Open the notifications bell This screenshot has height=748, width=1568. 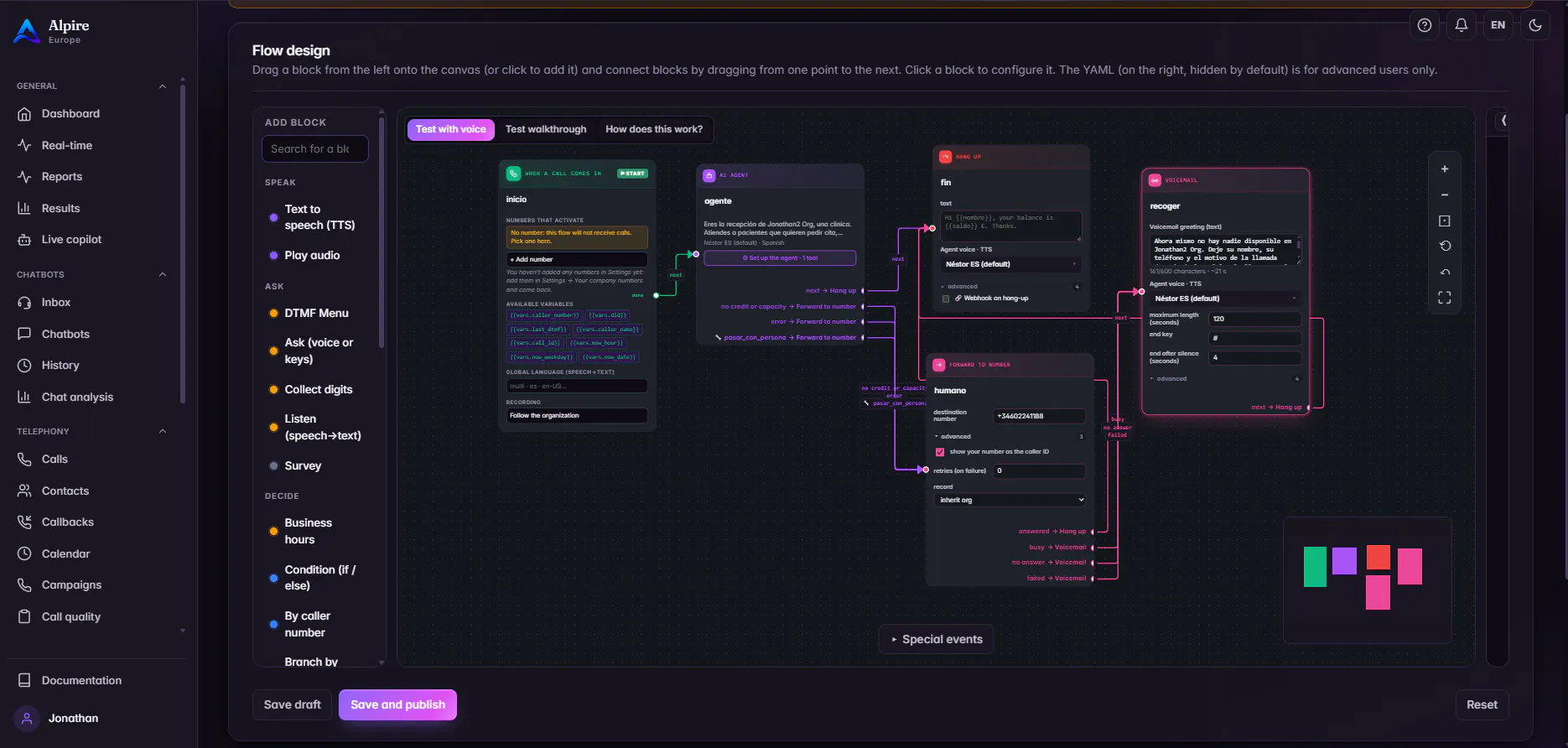(x=1462, y=25)
